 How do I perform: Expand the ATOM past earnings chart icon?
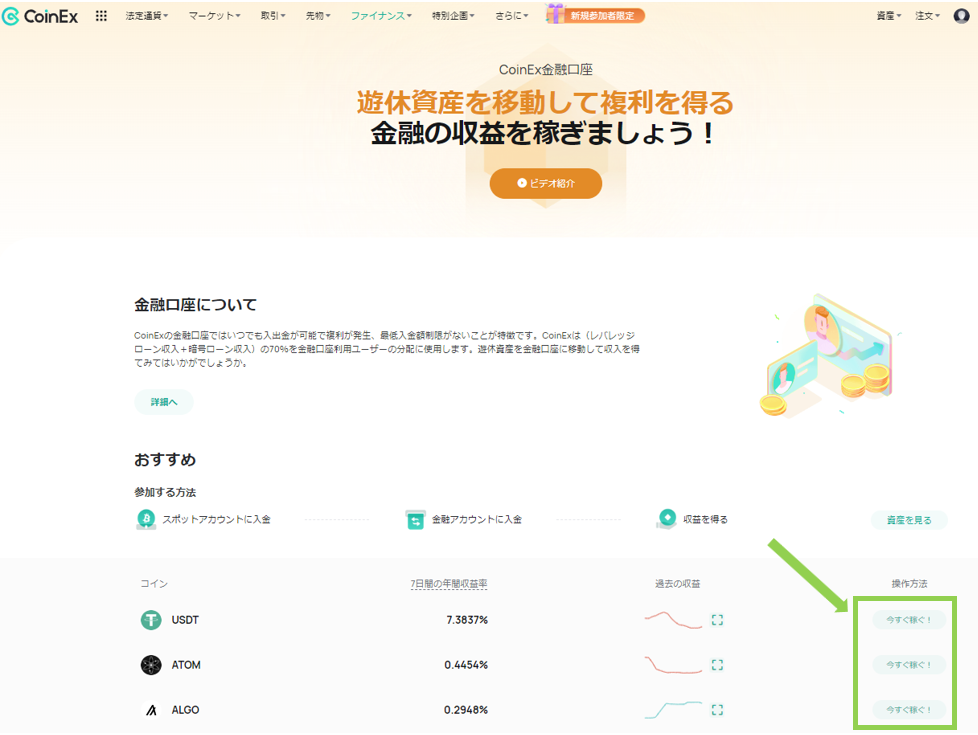pyautogui.click(x=717, y=664)
